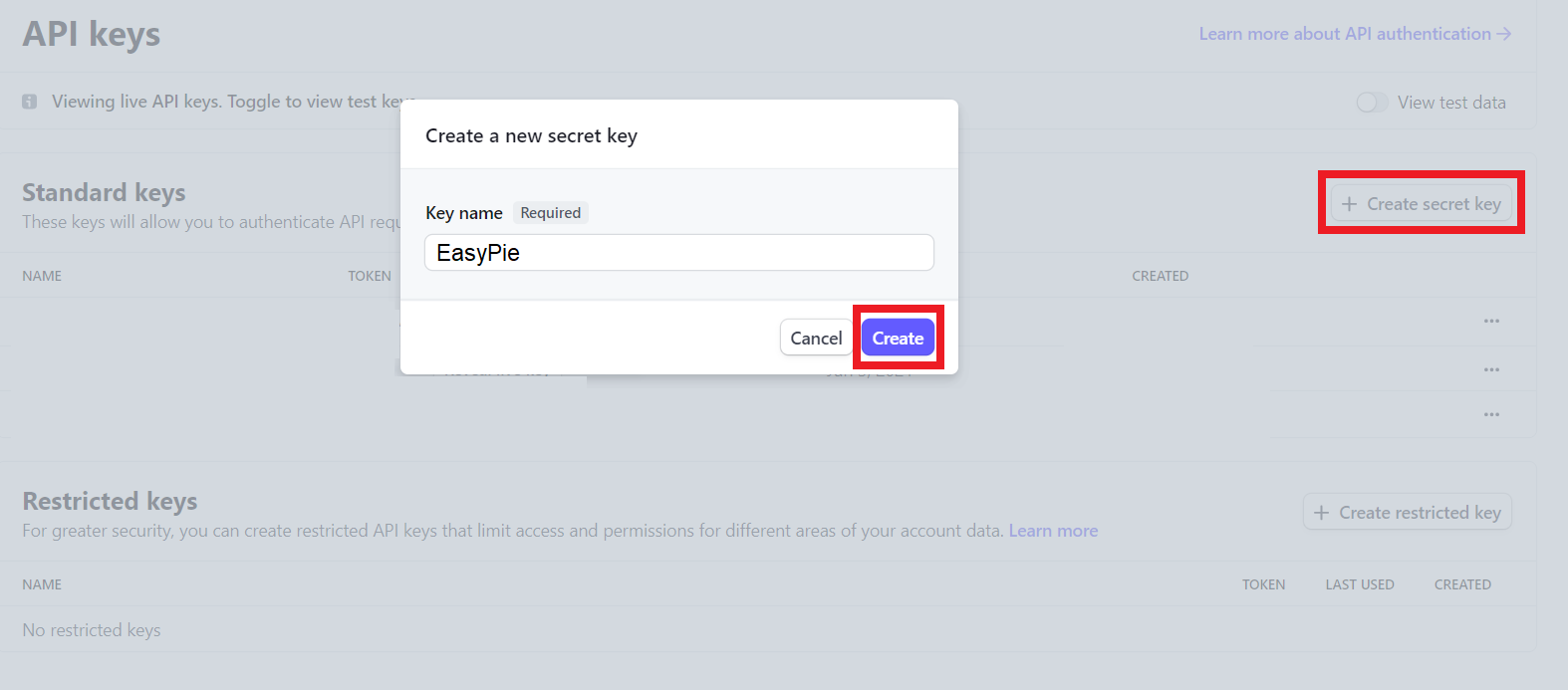The height and width of the screenshot is (690, 1568).
Task: Open overflow menu for the second standard key
Action: coord(1491,368)
